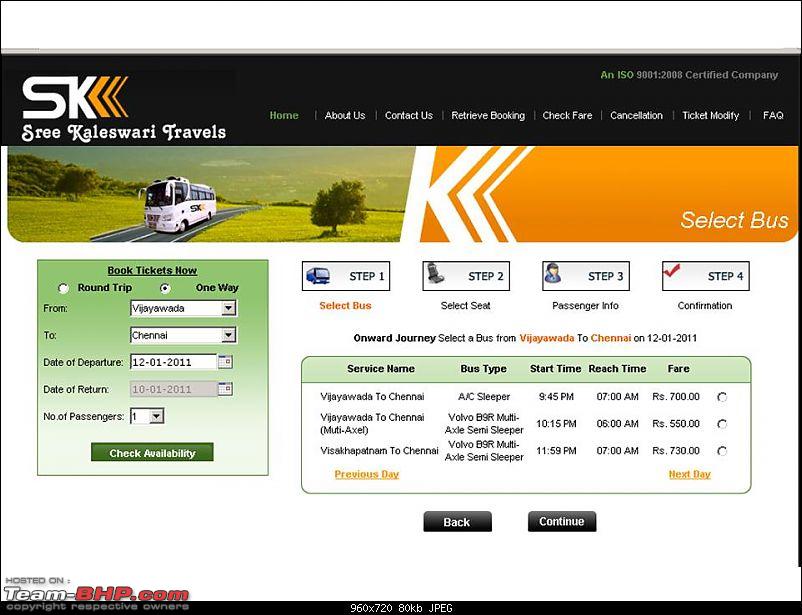Image resolution: width=802 pixels, height=615 pixels.
Task: Expand the From city dropdown
Action: point(228,308)
